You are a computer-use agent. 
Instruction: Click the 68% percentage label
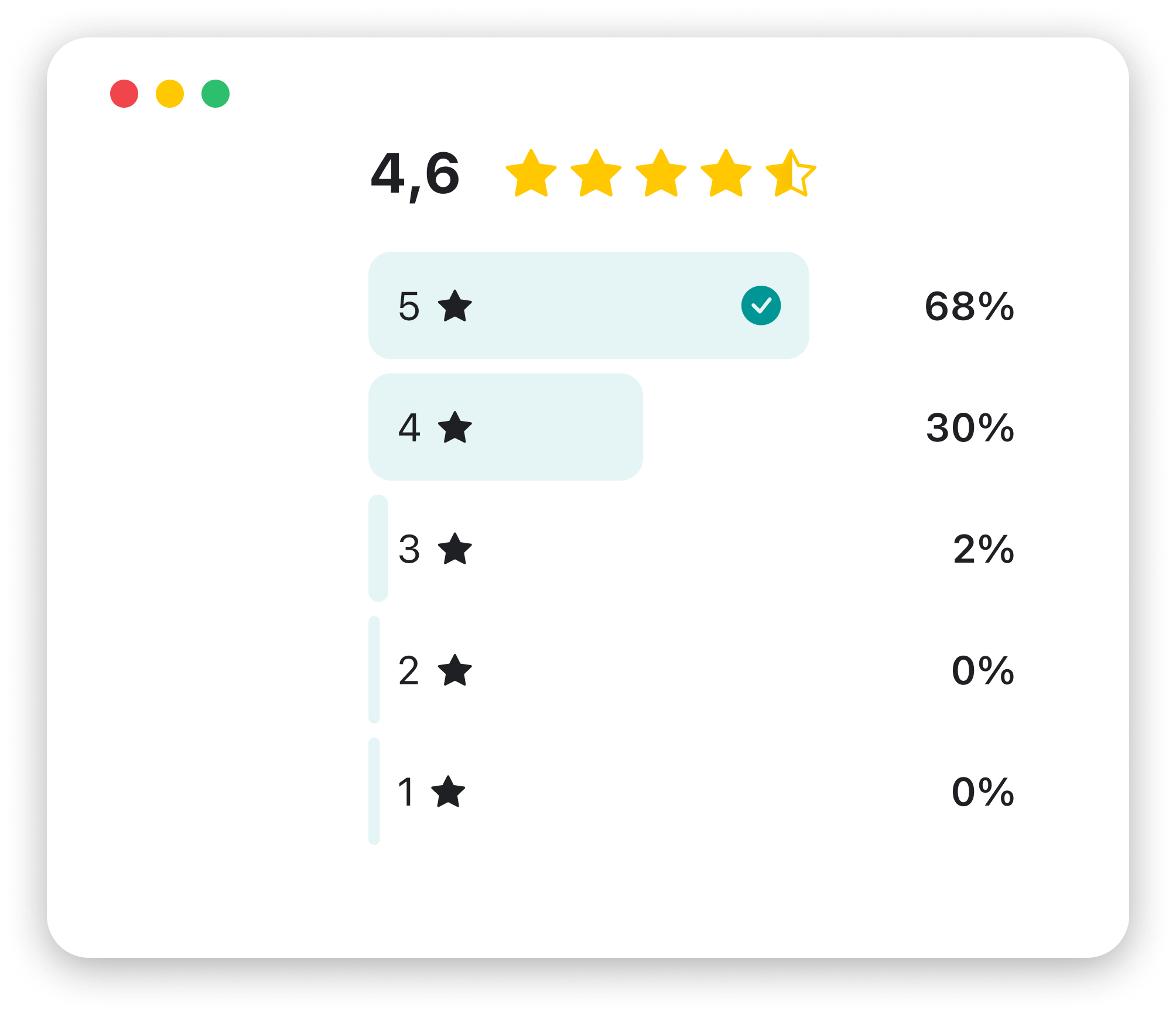click(969, 306)
